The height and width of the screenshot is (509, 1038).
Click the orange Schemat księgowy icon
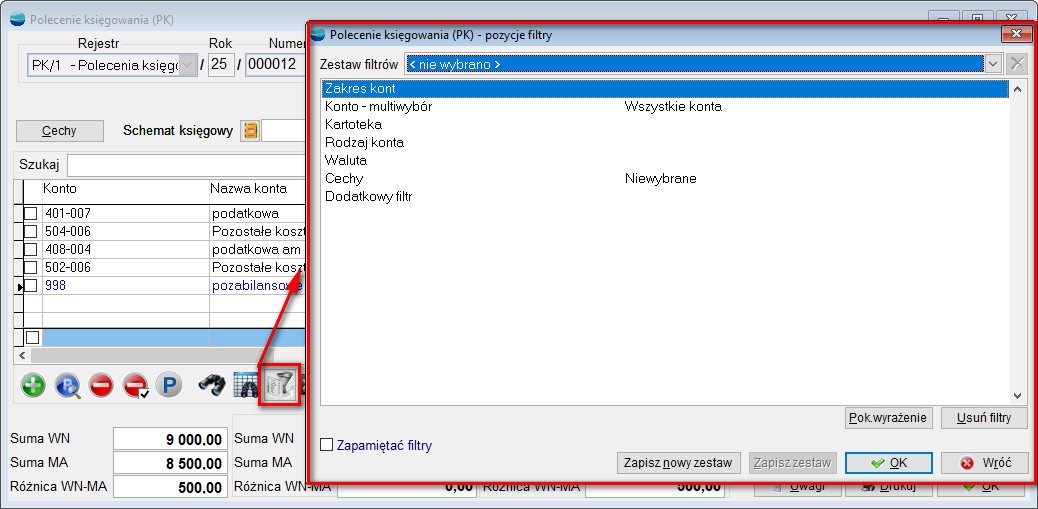tap(250, 131)
